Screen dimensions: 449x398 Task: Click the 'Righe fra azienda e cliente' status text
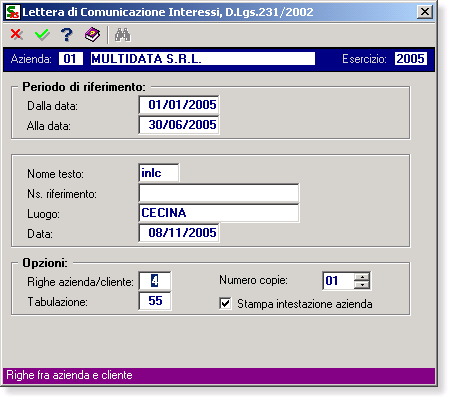pos(69,375)
